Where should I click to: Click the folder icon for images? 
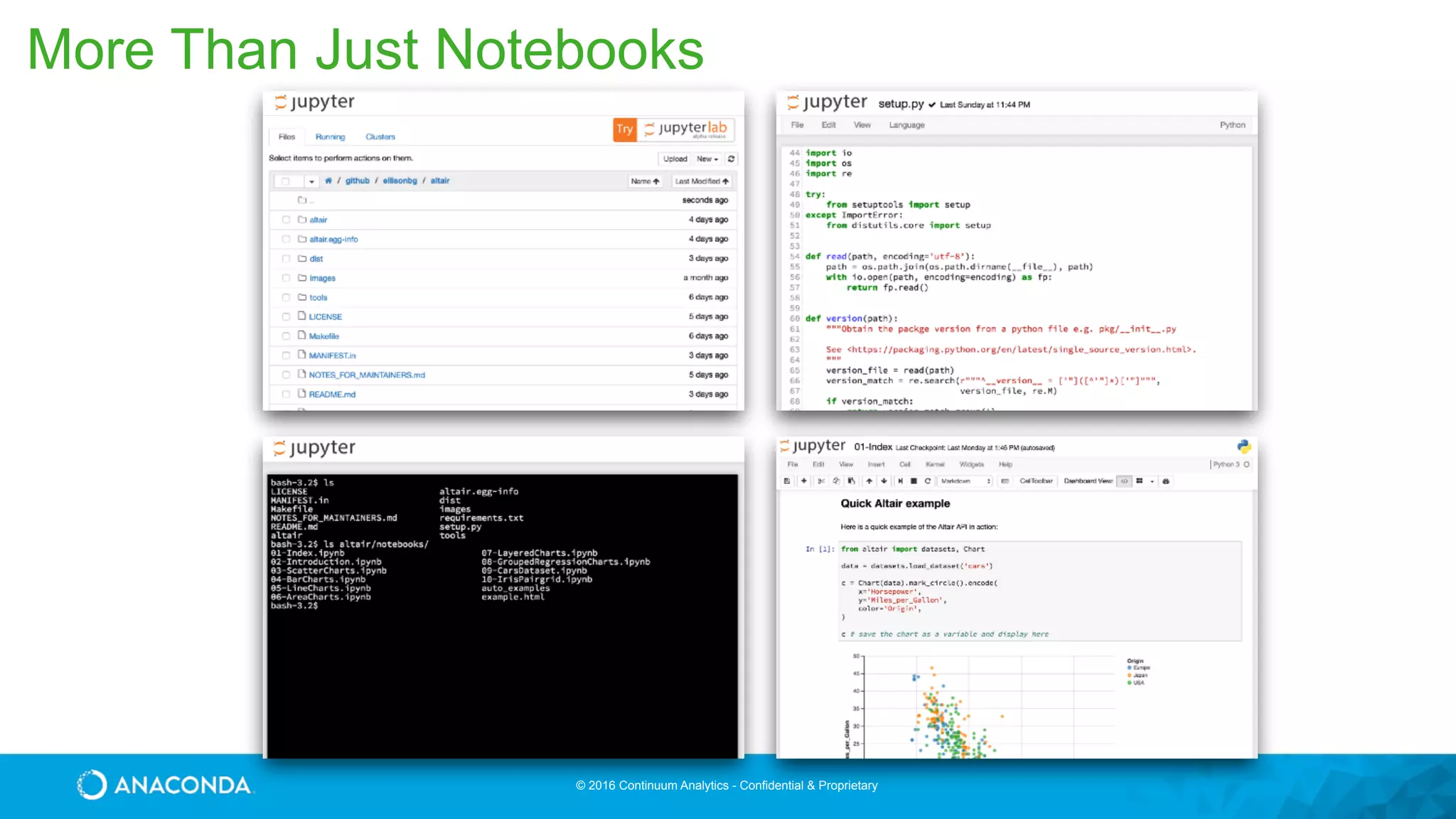pyautogui.click(x=302, y=278)
